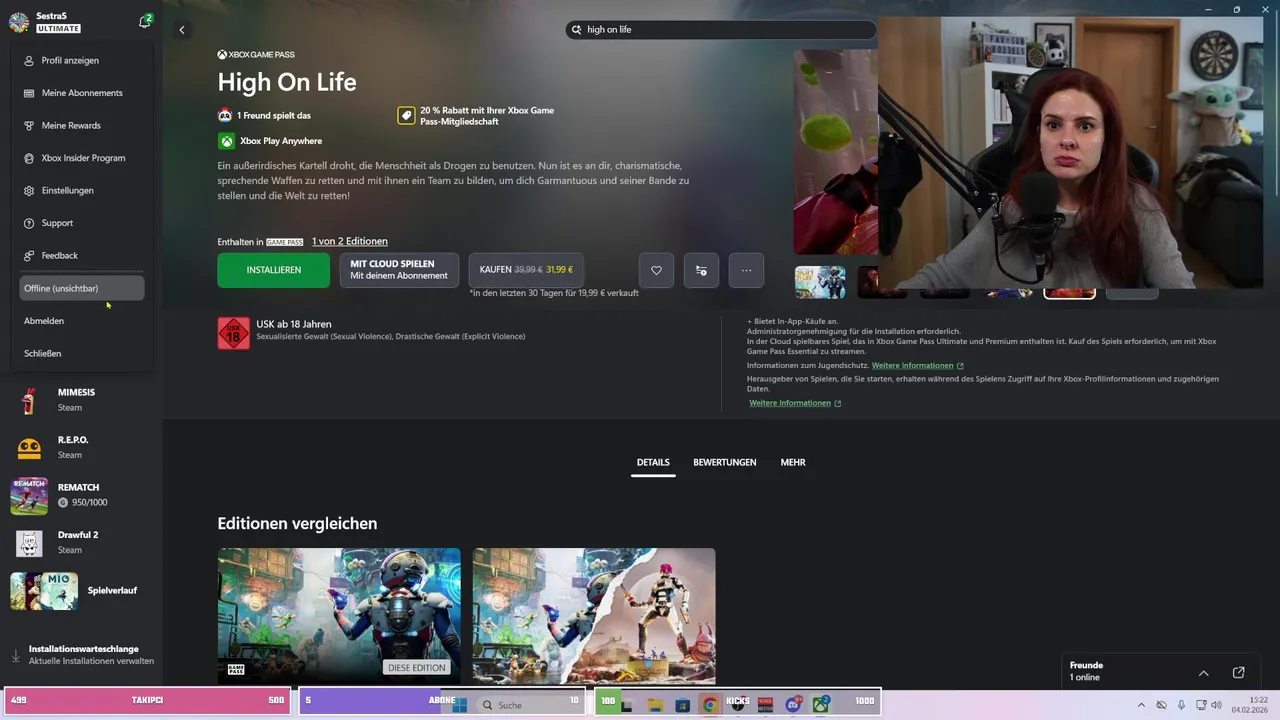Click the ULTIMATE badge under SestraS
The height and width of the screenshot is (720, 1280).
point(58,29)
